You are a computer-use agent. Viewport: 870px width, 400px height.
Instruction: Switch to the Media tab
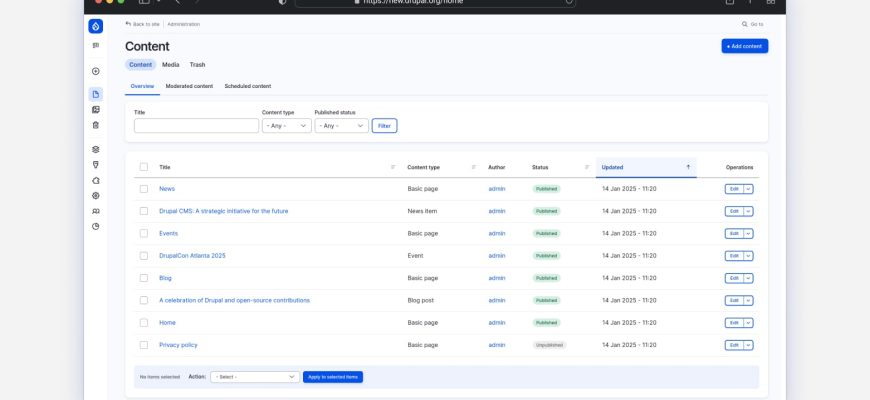pyautogui.click(x=171, y=65)
